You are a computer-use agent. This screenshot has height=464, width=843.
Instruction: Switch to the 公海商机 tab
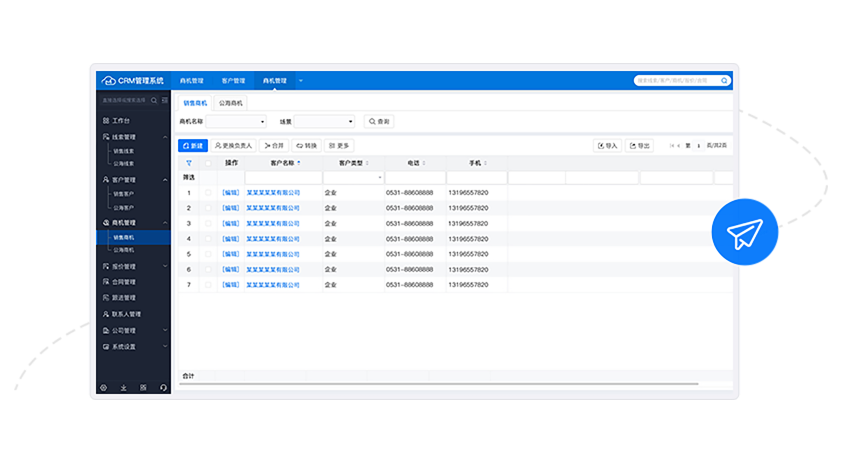coord(230,103)
